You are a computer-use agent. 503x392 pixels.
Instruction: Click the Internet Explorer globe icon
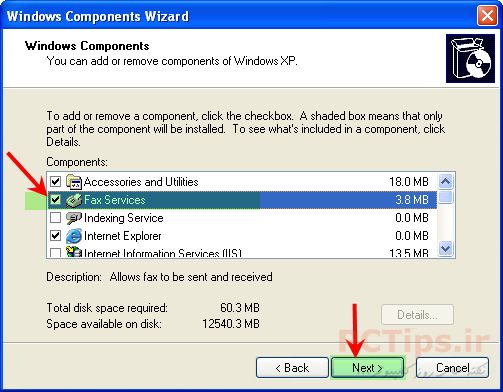coord(74,236)
